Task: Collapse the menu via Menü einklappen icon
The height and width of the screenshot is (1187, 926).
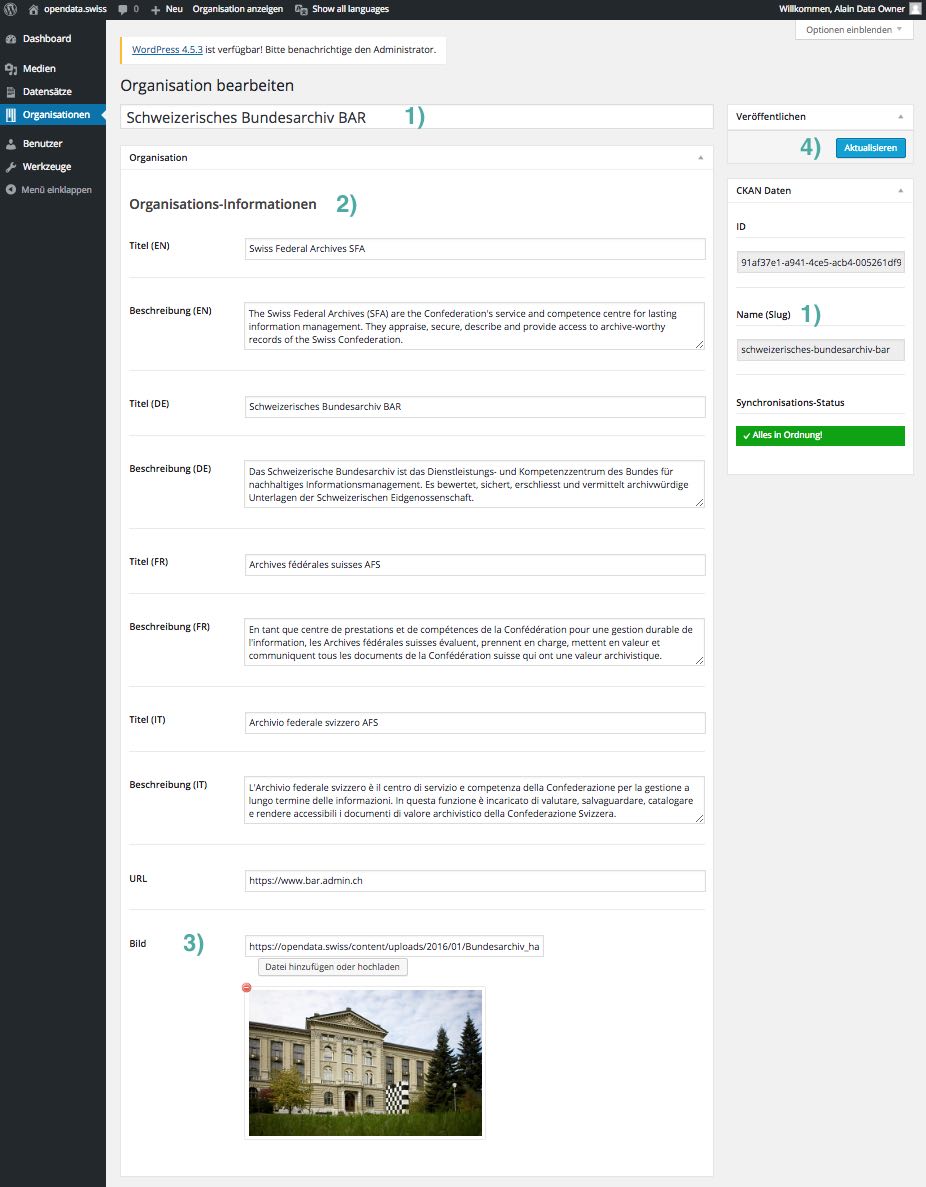Action: point(11,190)
